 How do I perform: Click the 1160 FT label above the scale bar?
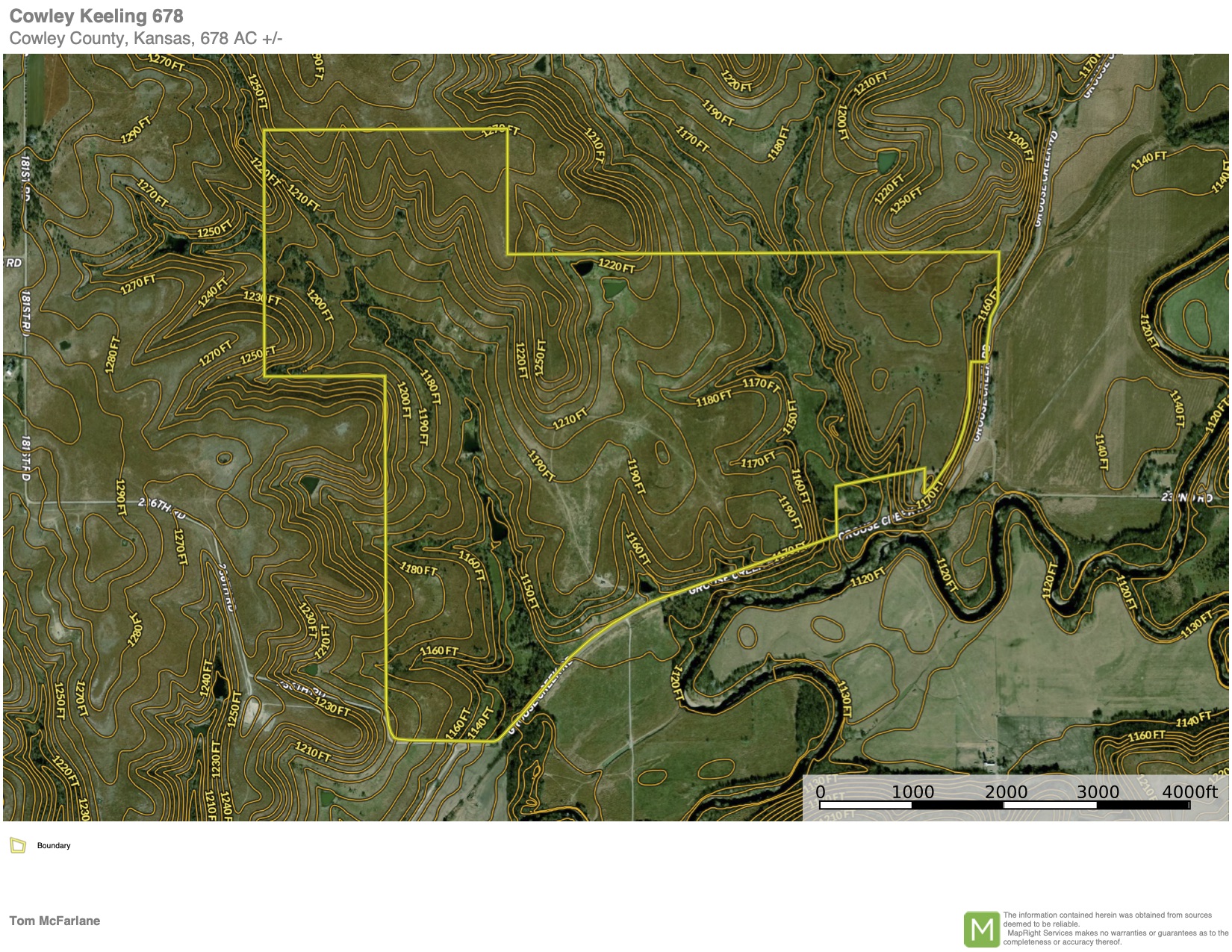pyautogui.click(x=1146, y=735)
